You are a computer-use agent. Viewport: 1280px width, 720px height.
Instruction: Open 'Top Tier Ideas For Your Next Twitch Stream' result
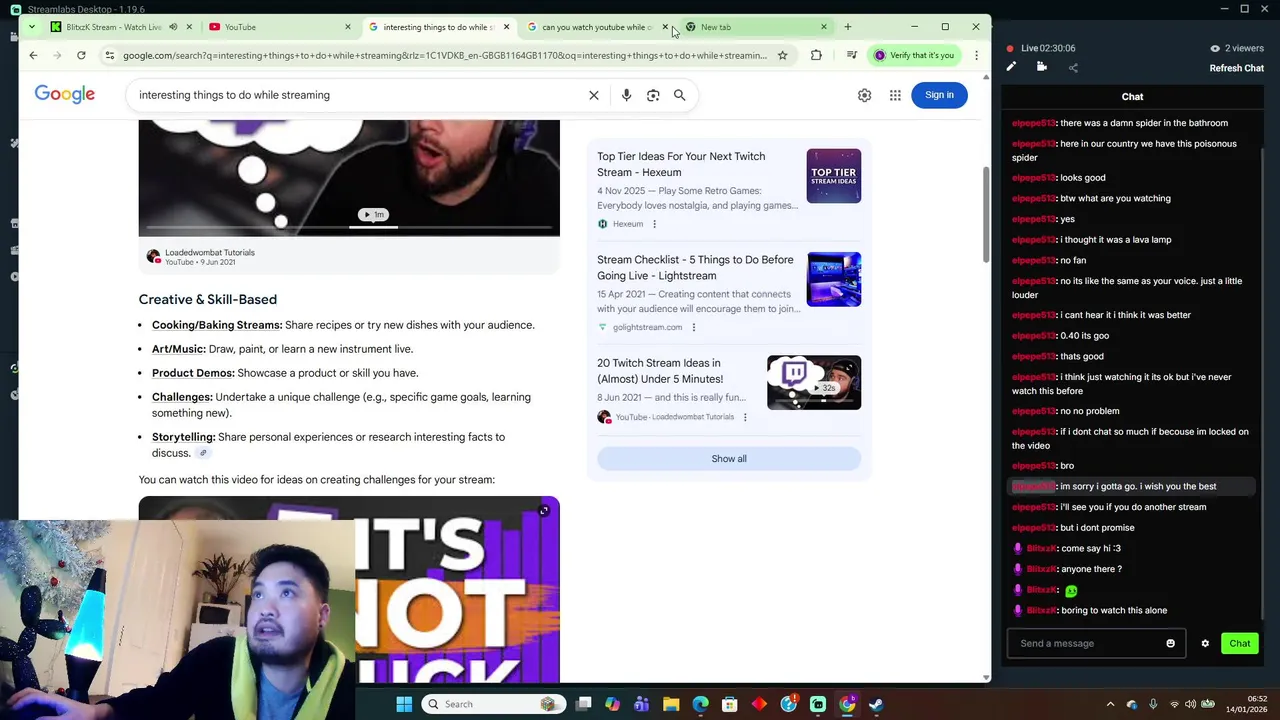681,164
